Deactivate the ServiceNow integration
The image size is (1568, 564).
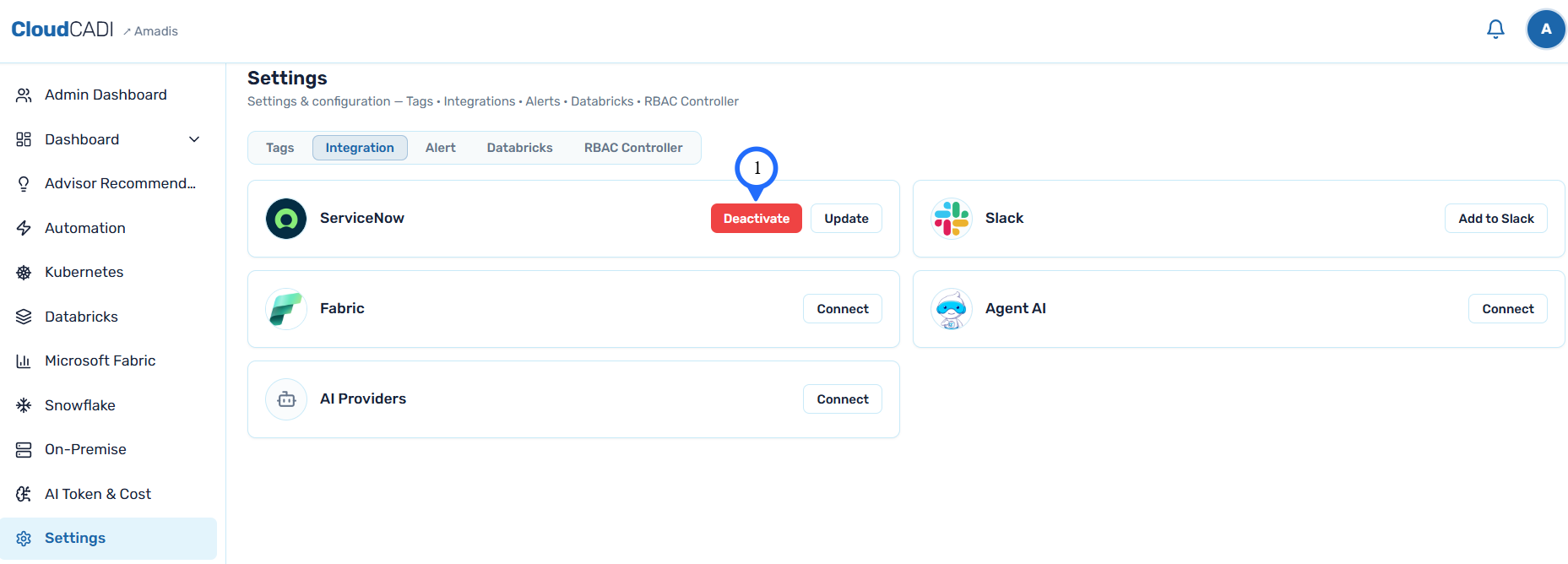(757, 219)
